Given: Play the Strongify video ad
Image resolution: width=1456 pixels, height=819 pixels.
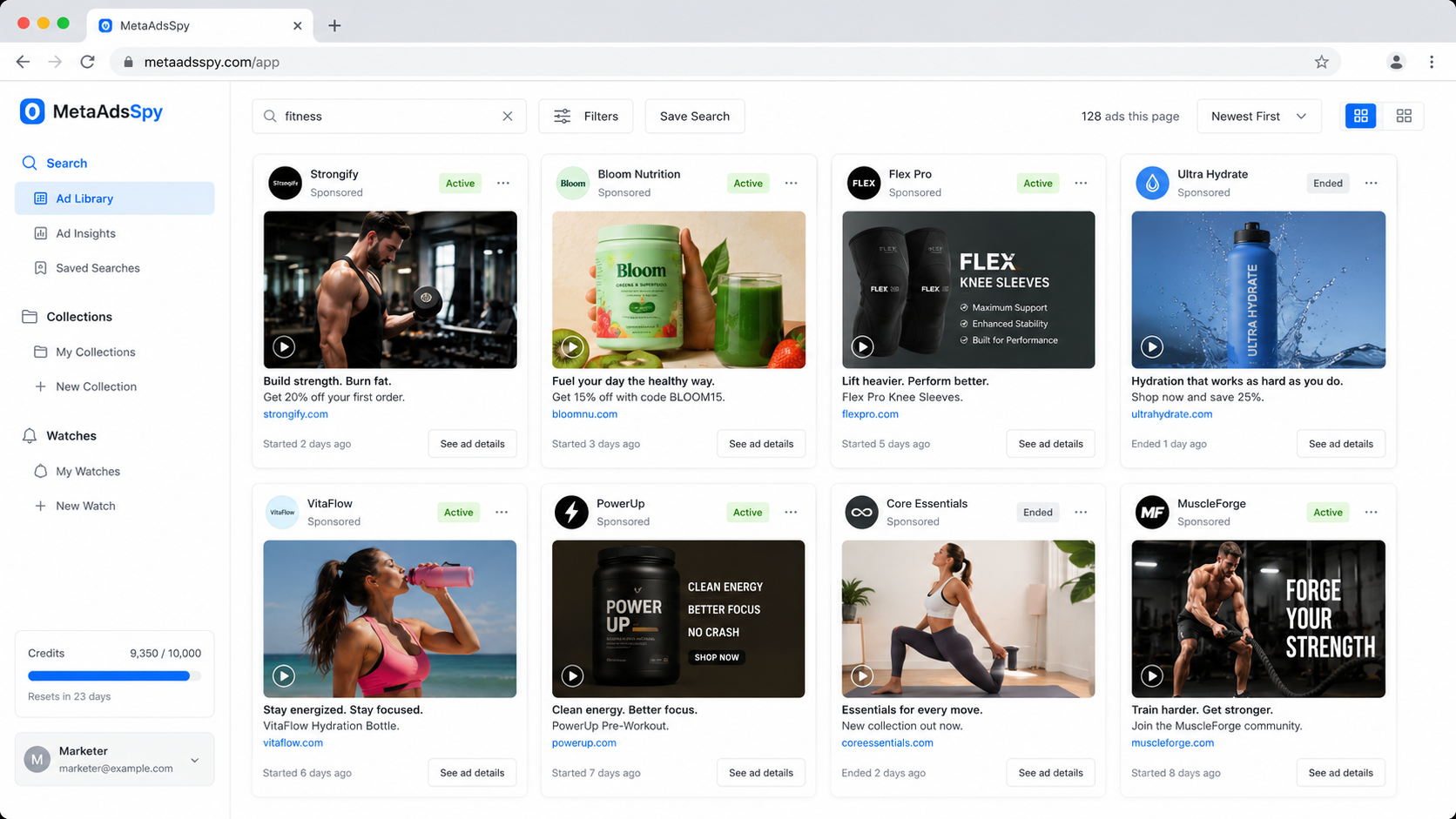Looking at the screenshot, I should [x=284, y=346].
